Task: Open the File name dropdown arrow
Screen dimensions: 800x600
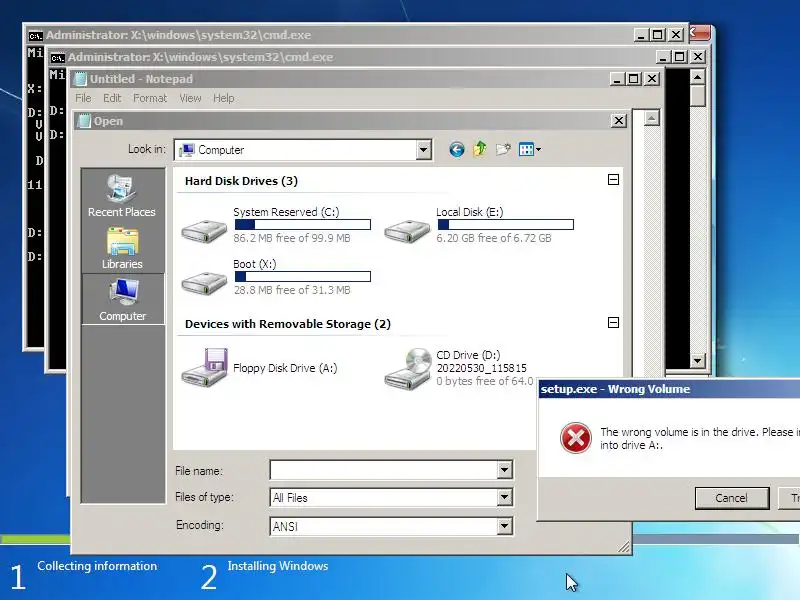Action: (504, 469)
